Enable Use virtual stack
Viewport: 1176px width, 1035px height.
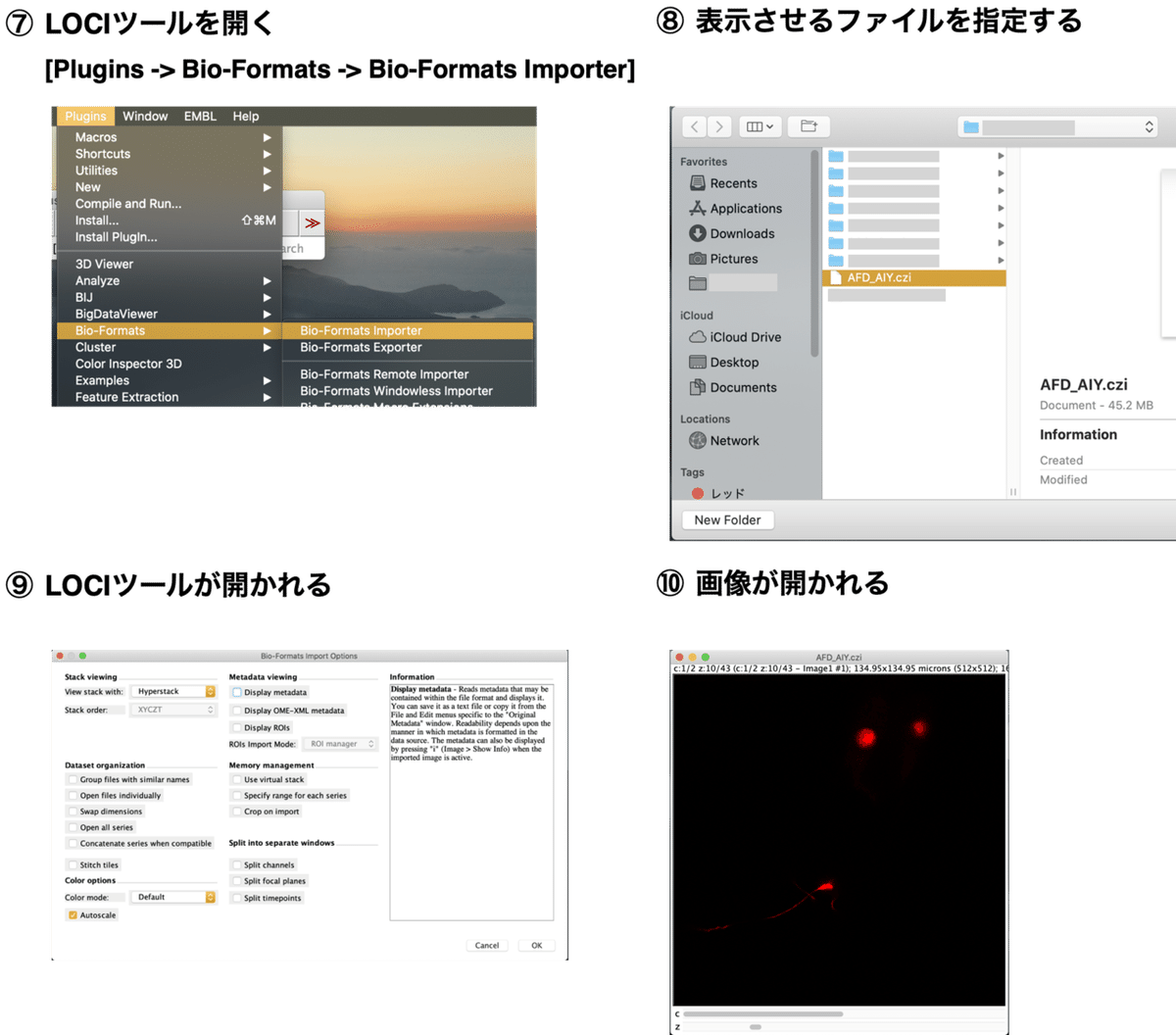point(236,780)
